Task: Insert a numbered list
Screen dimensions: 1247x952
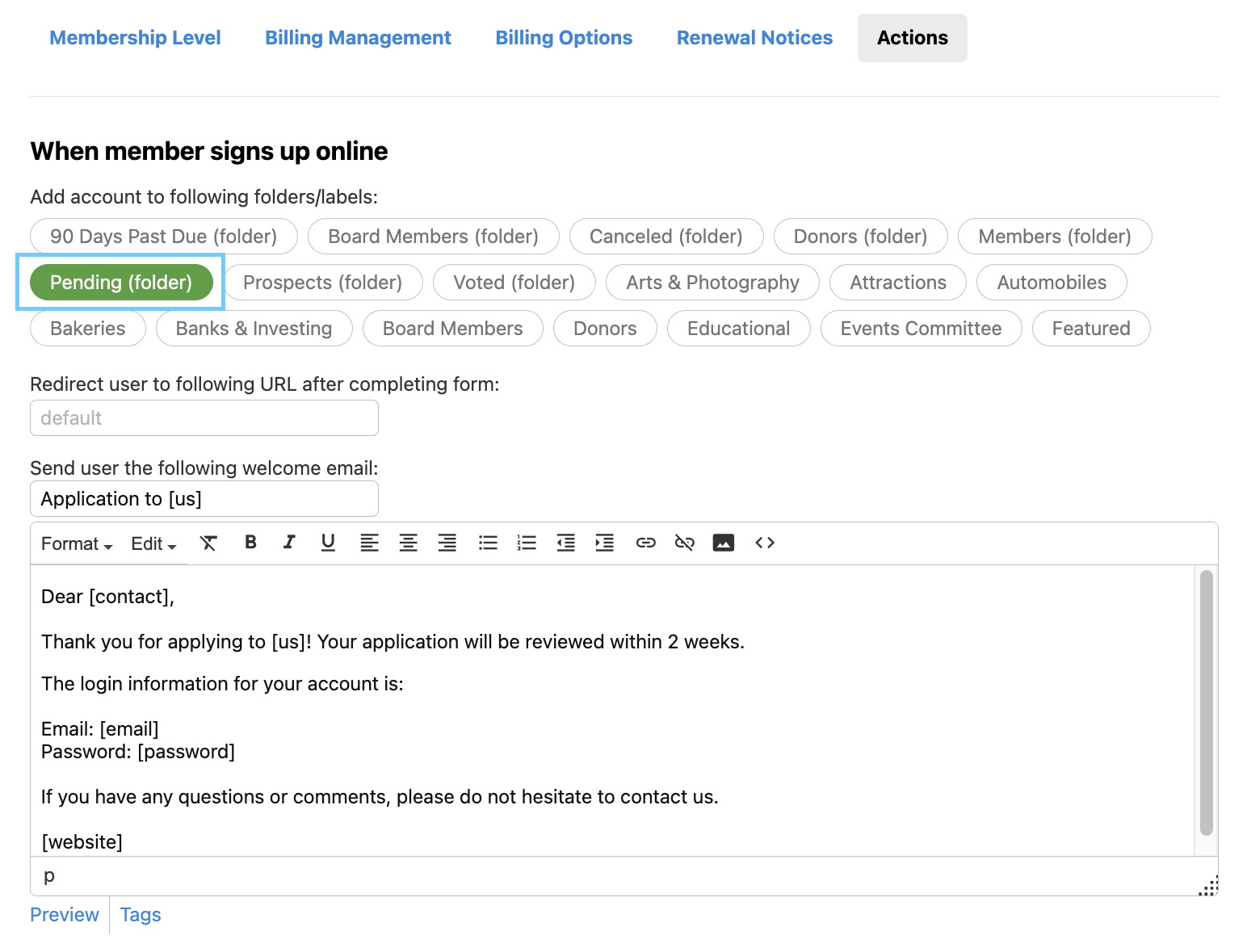Action: 527,543
